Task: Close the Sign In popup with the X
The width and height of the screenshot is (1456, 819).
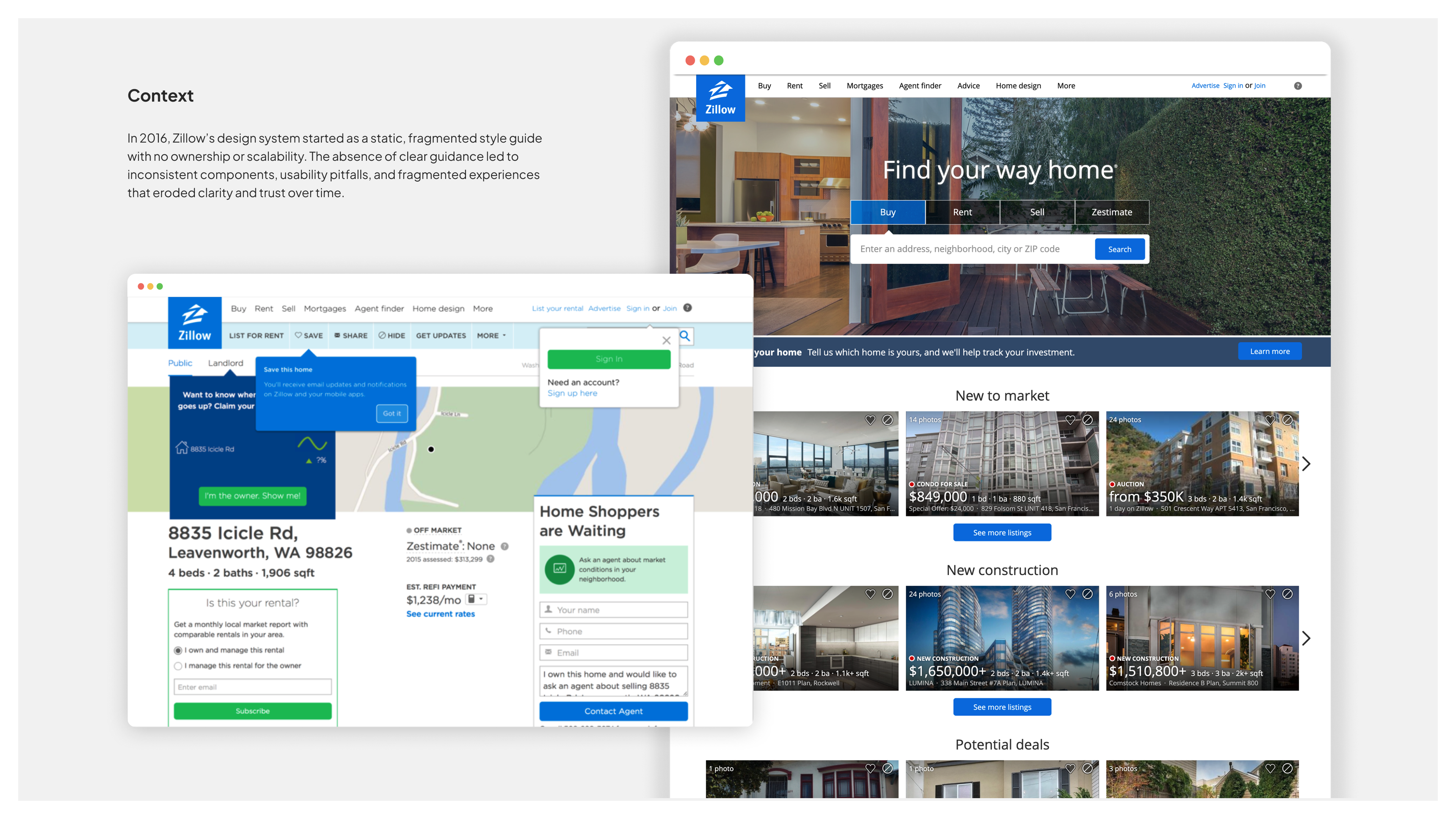Action: (667, 340)
